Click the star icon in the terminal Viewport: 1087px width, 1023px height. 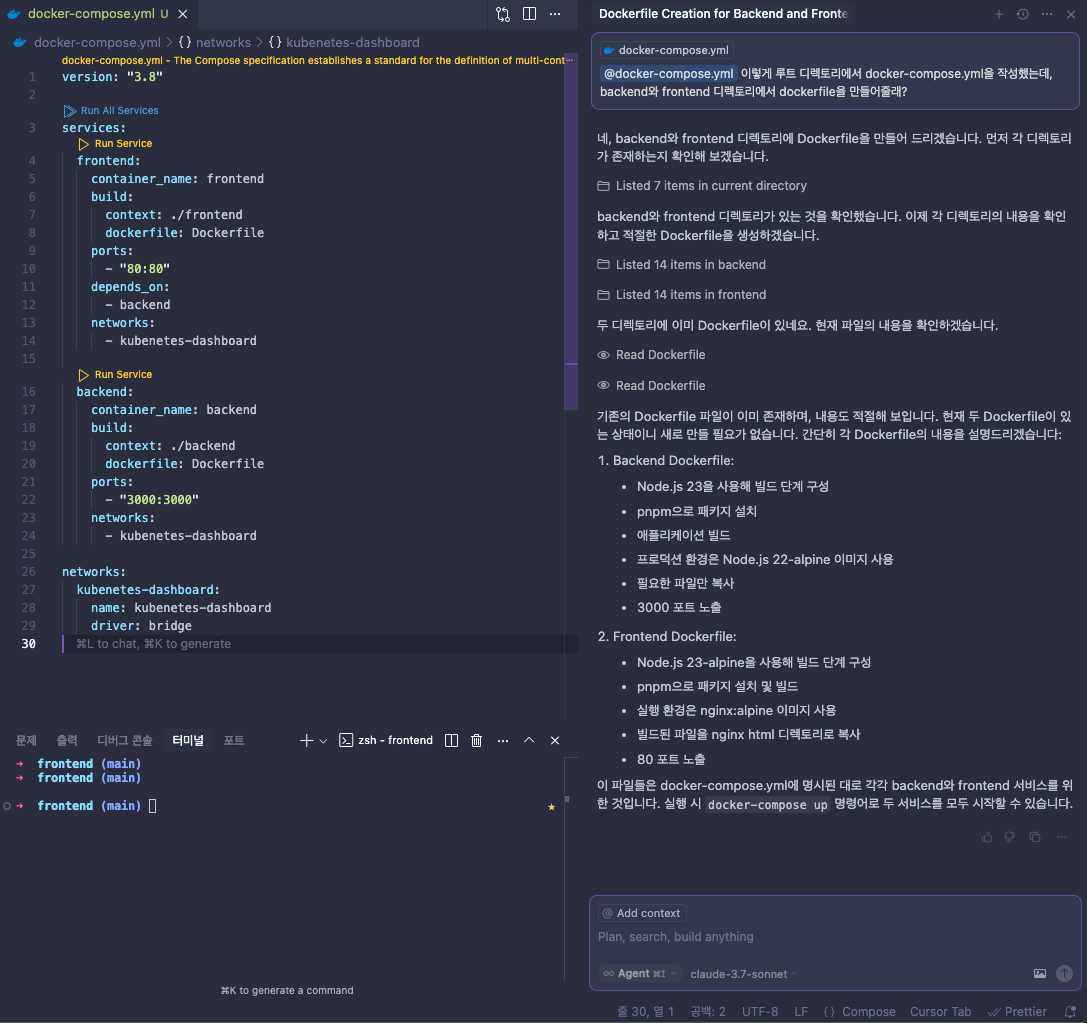click(552, 807)
